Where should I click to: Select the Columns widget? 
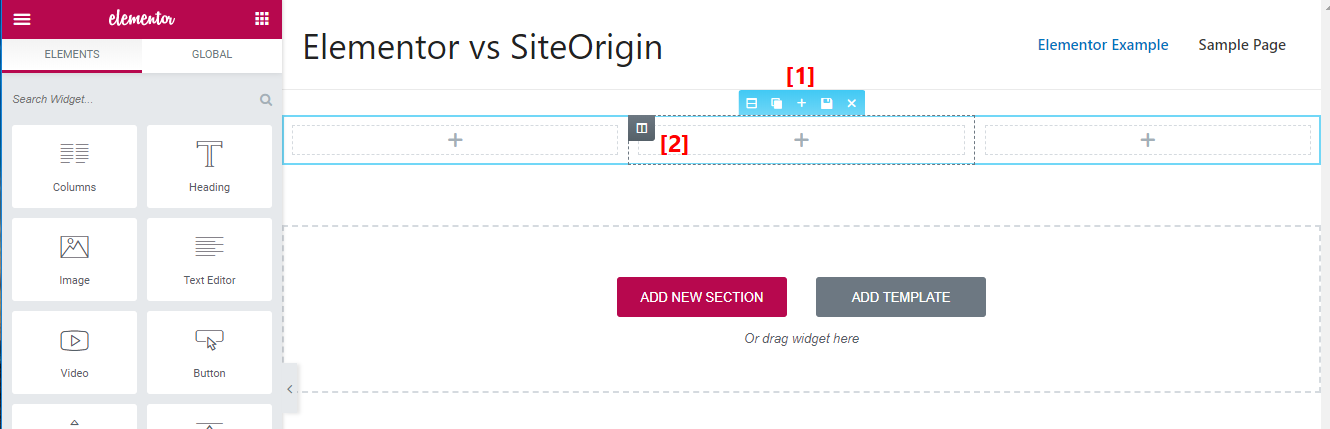75,166
